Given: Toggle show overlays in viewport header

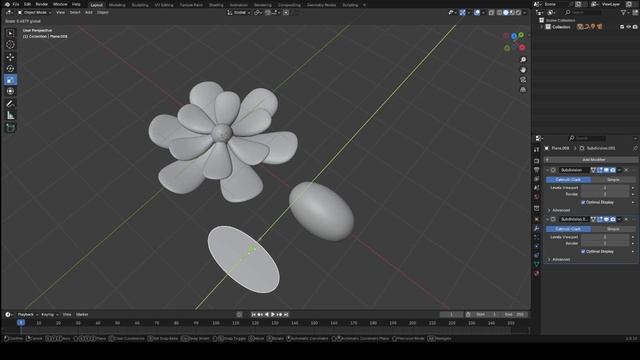Looking at the screenshot, I should (x=477, y=13).
